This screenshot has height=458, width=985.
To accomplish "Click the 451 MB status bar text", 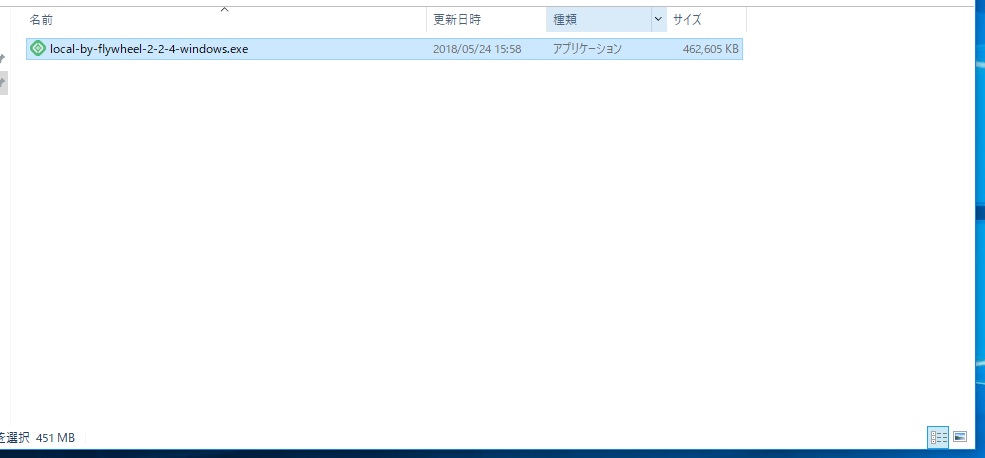I will coord(55,438).
